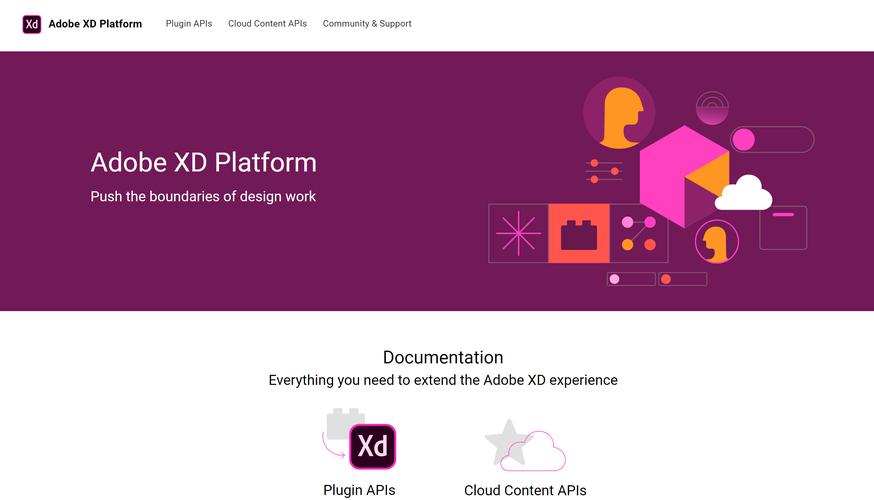Click the pink asterisk tile in hero art
Viewport: 874px width, 500px height.
[518, 233]
